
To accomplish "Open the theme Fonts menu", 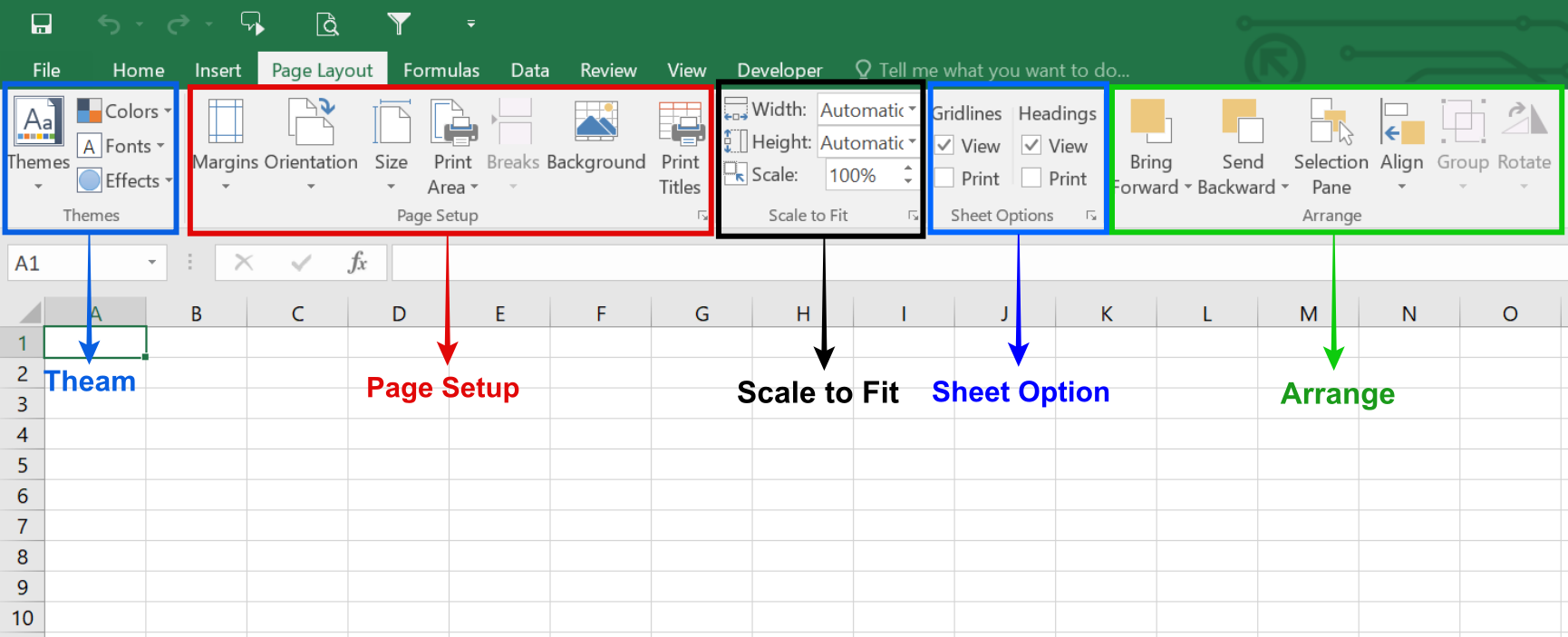I will tap(121, 146).
